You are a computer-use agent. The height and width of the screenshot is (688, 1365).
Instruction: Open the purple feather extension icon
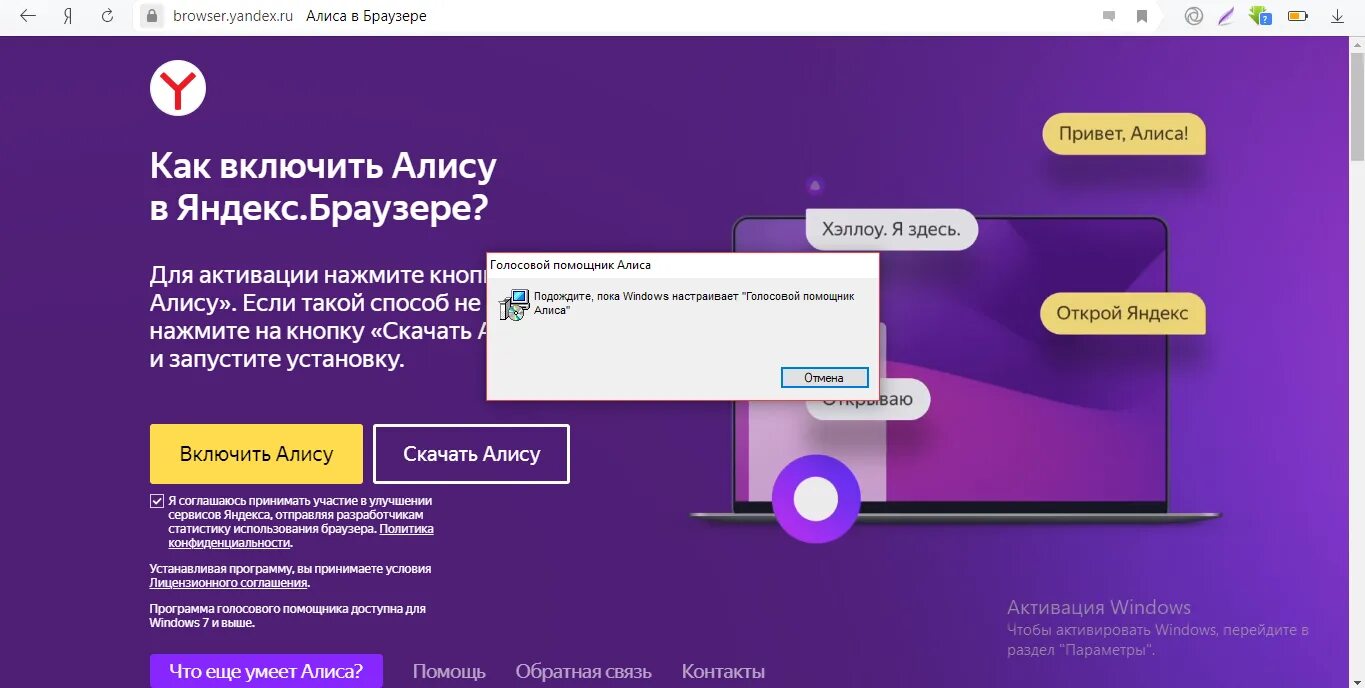coord(1227,16)
